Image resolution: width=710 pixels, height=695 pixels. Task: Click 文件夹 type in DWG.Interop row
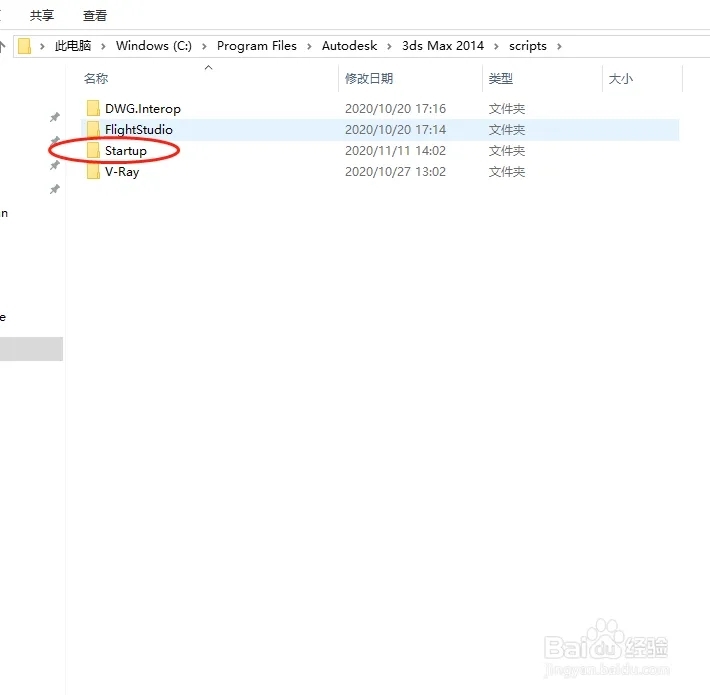coord(507,109)
